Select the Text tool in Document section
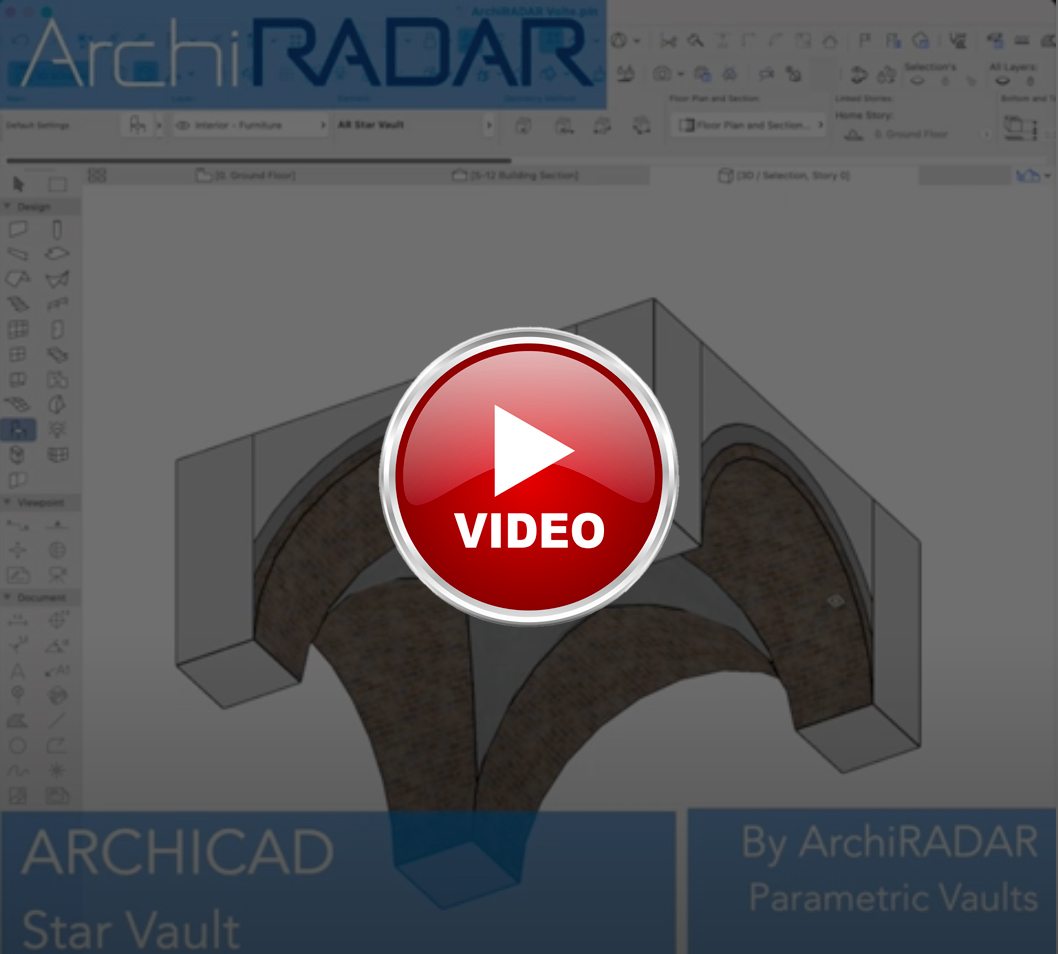Image resolution: width=1058 pixels, height=954 pixels. (x=18, y=670)
